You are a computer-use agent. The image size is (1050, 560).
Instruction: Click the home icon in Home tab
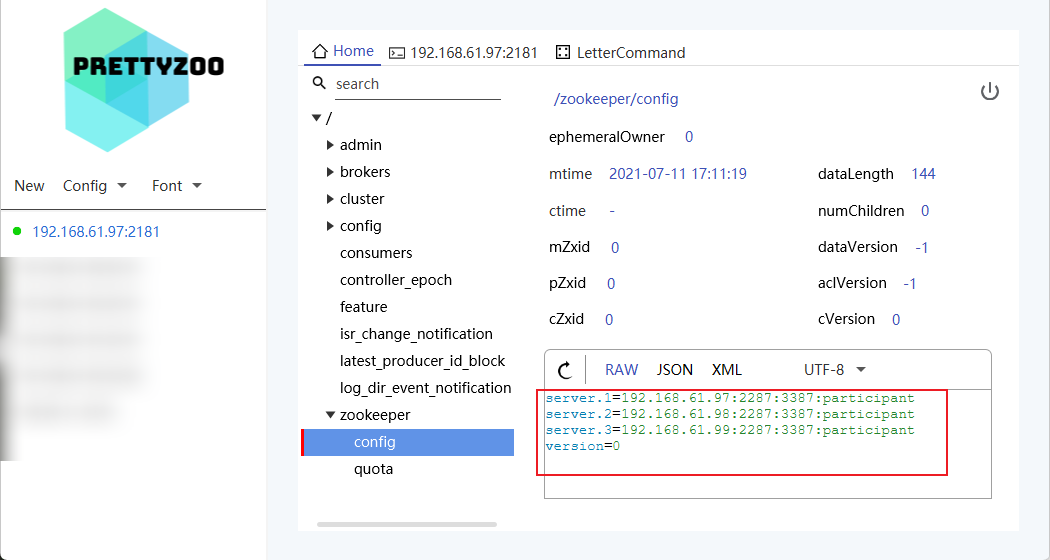coord(320,52)
